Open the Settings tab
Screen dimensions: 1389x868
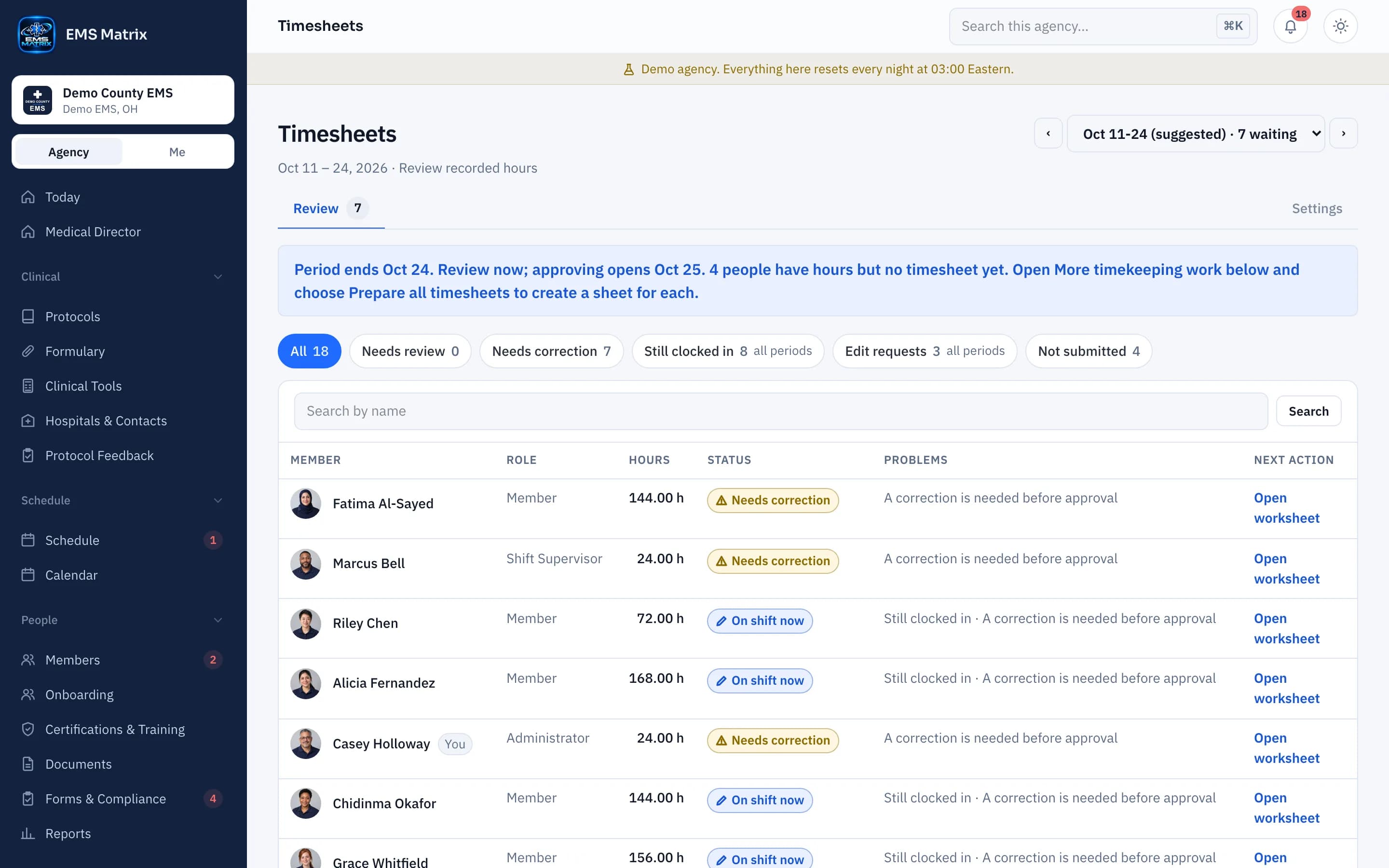tap(1317, 208)
